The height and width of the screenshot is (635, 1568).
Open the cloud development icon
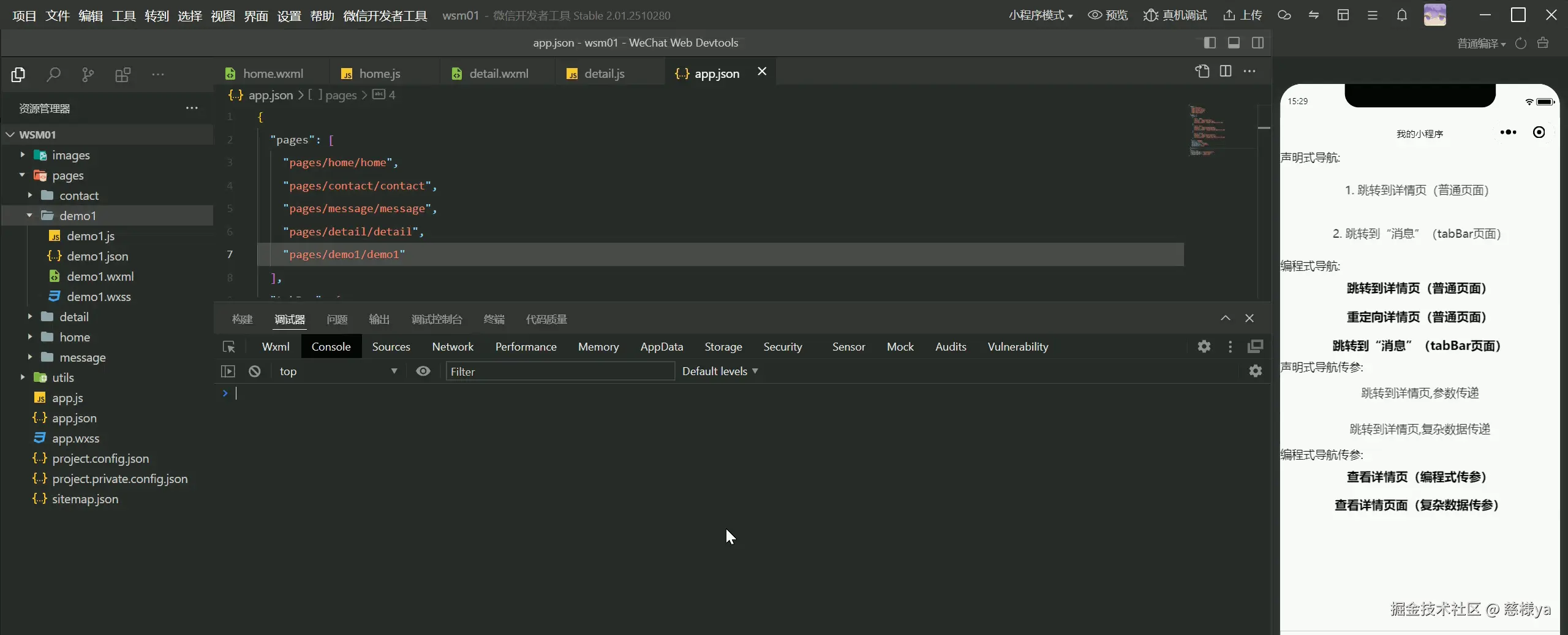pos(1284,15)
